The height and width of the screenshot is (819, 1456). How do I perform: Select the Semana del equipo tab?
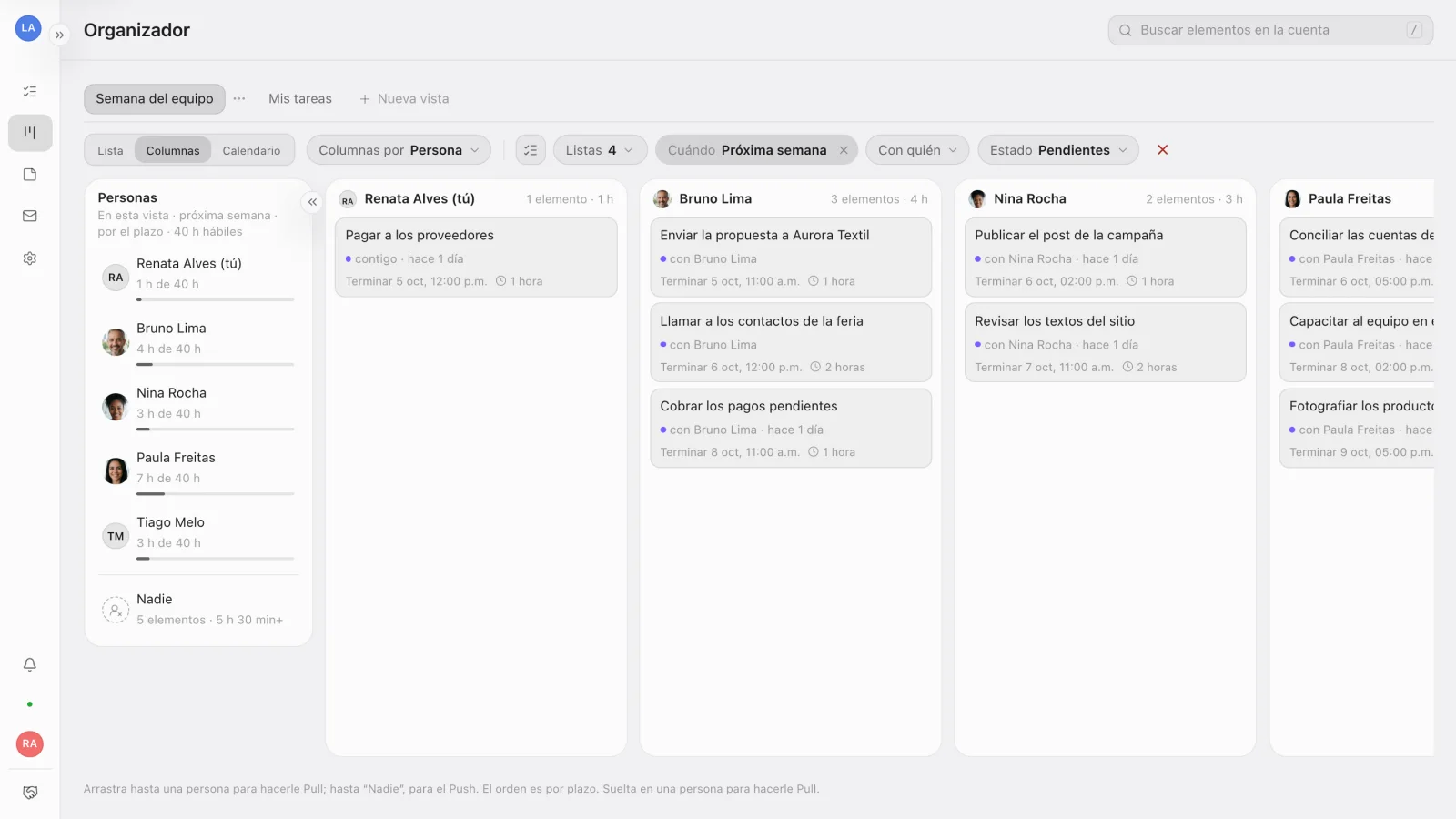pos(155,98)
